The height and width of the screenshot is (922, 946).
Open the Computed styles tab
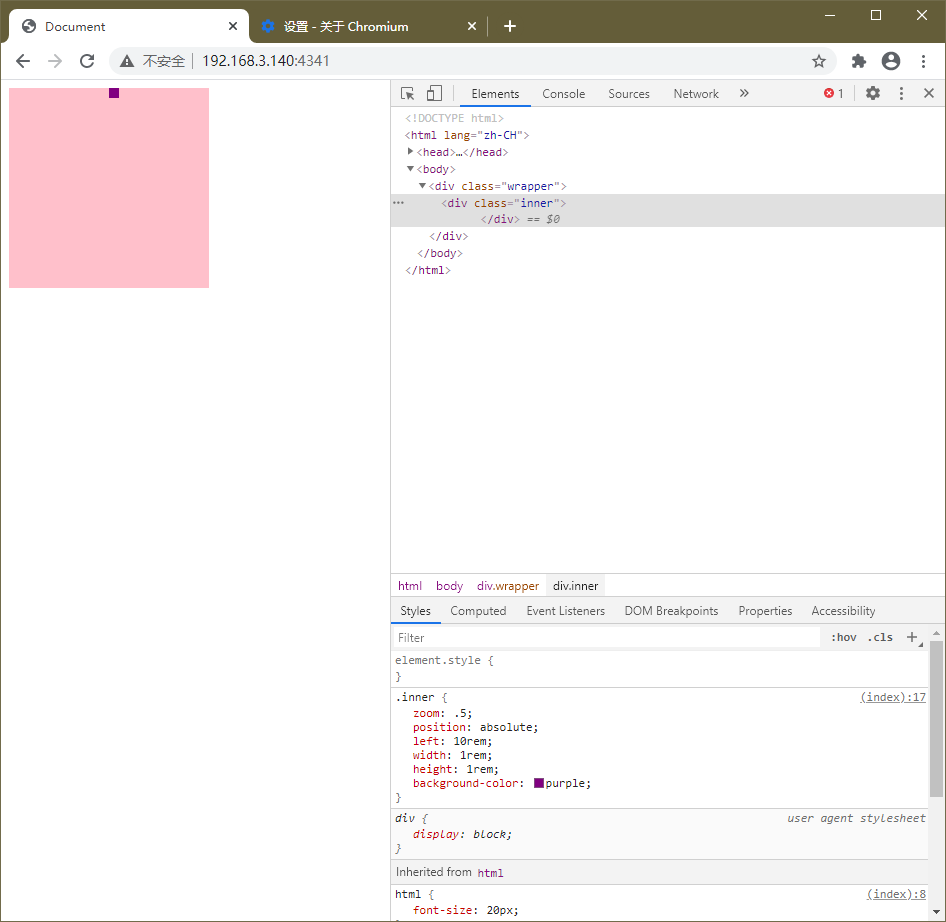click(478, 611)
